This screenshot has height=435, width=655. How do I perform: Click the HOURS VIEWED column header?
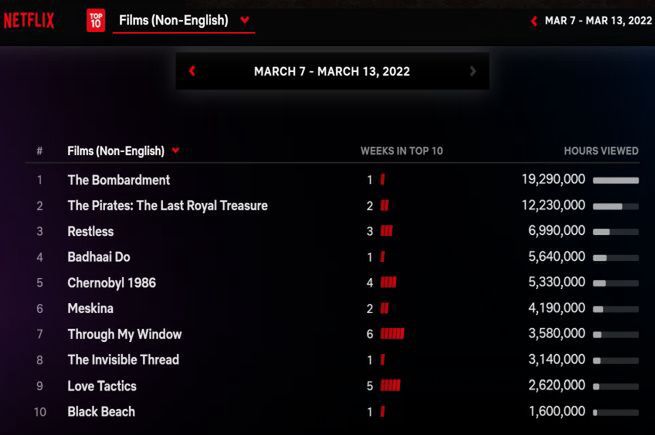(601, 151)
